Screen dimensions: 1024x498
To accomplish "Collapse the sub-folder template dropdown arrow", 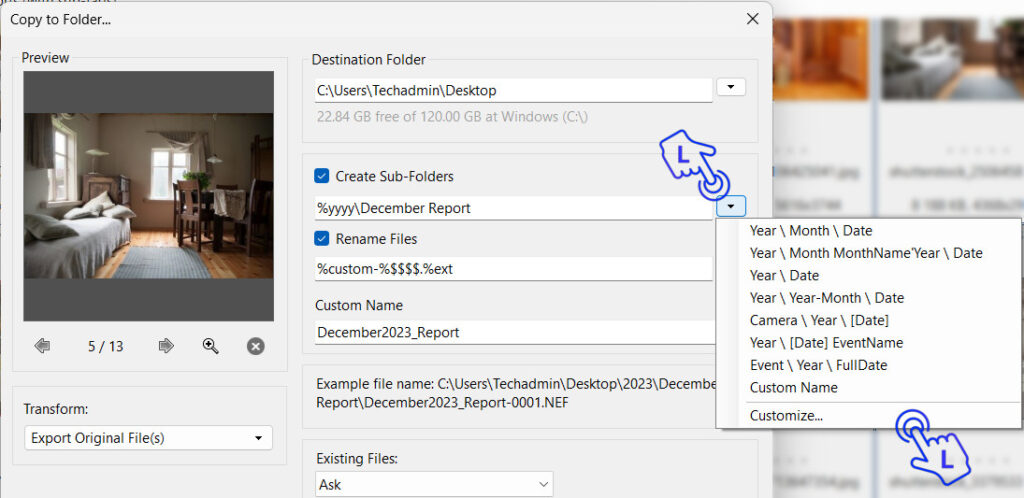I will 731,207.
